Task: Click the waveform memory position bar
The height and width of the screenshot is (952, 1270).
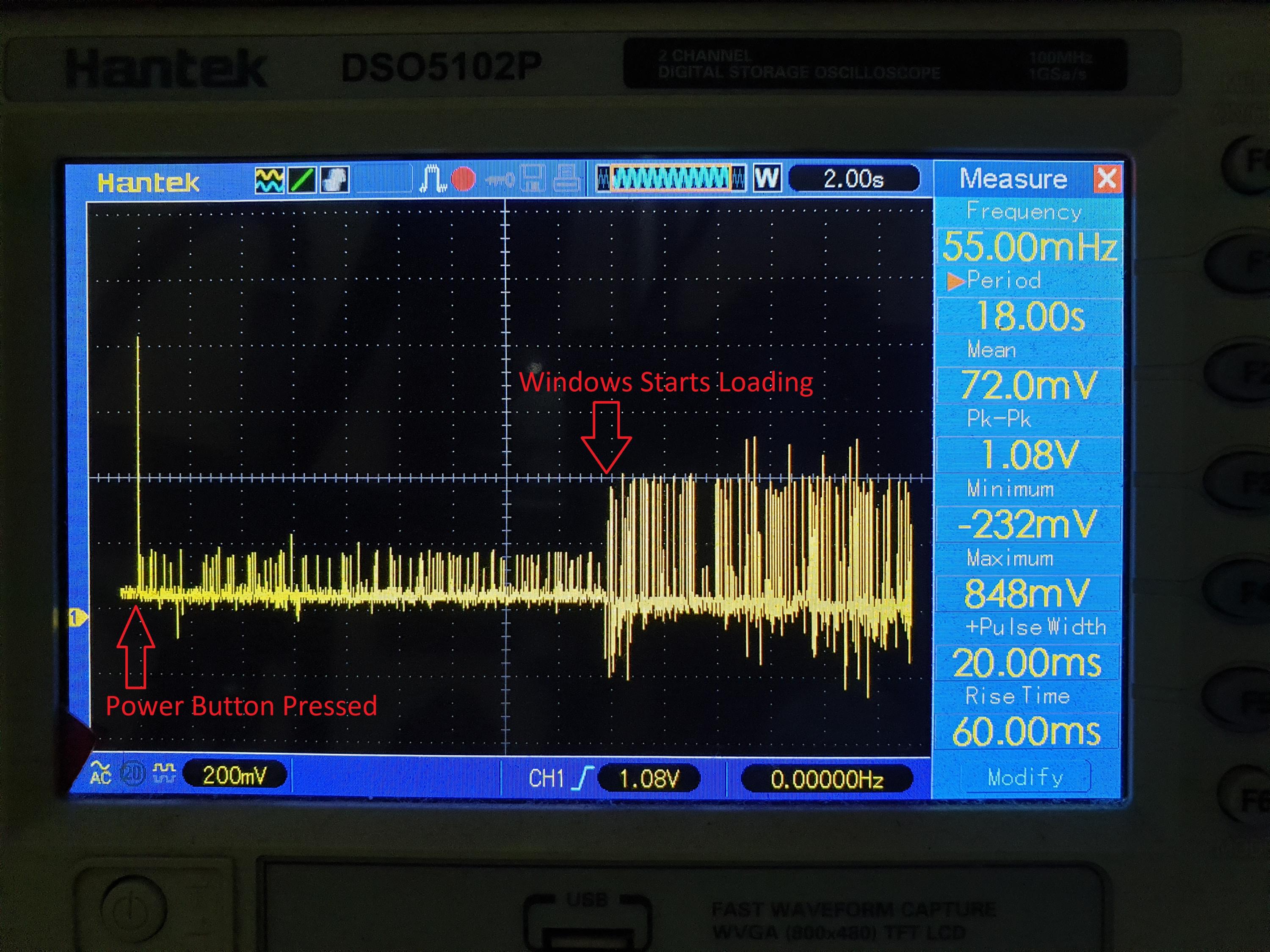Action: pos(671,178)
